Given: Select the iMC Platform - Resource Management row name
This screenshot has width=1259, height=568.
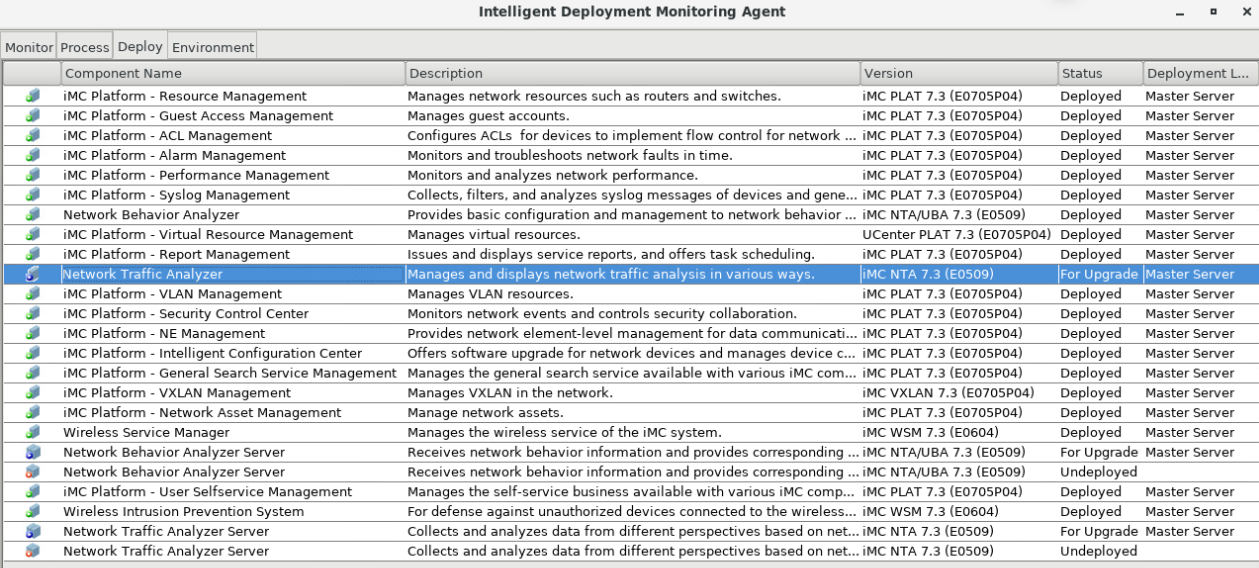Looking at the screenshot, I should tap(184, 96).
